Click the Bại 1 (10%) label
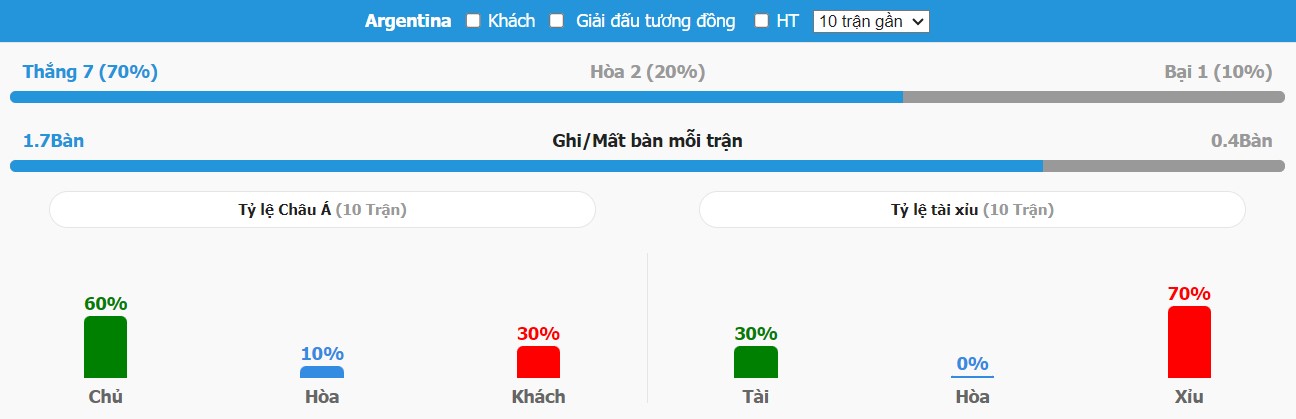This screenshot has height=419, width=1296. (x=1218, y=72)
